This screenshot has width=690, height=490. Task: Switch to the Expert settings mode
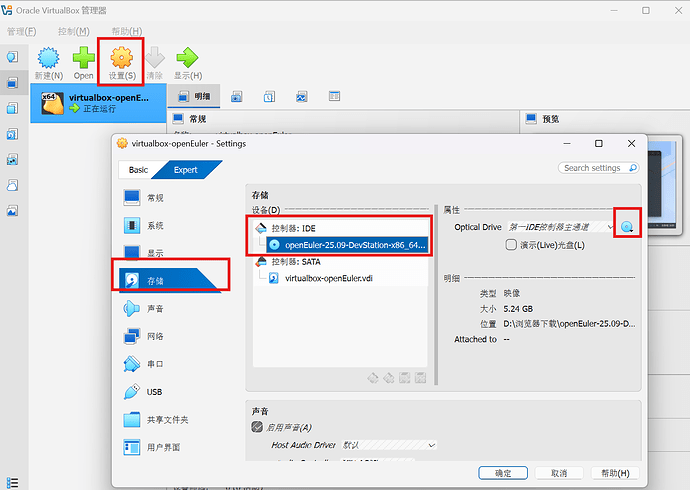186,170
